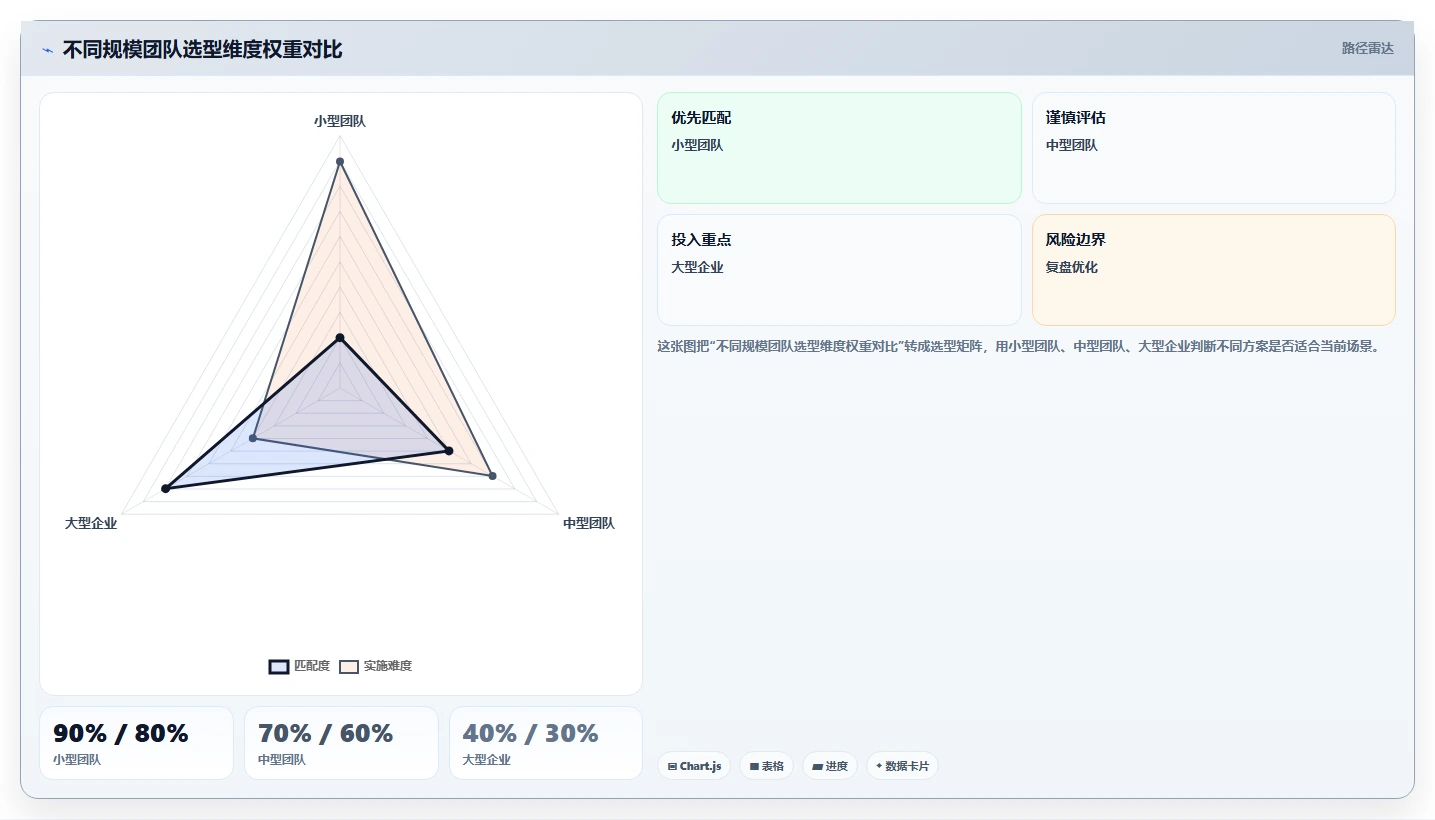Select the 匹配度 data point on 中型团队 axis
This screenshot has width=1435, height=820.
[x=449, y=451]
